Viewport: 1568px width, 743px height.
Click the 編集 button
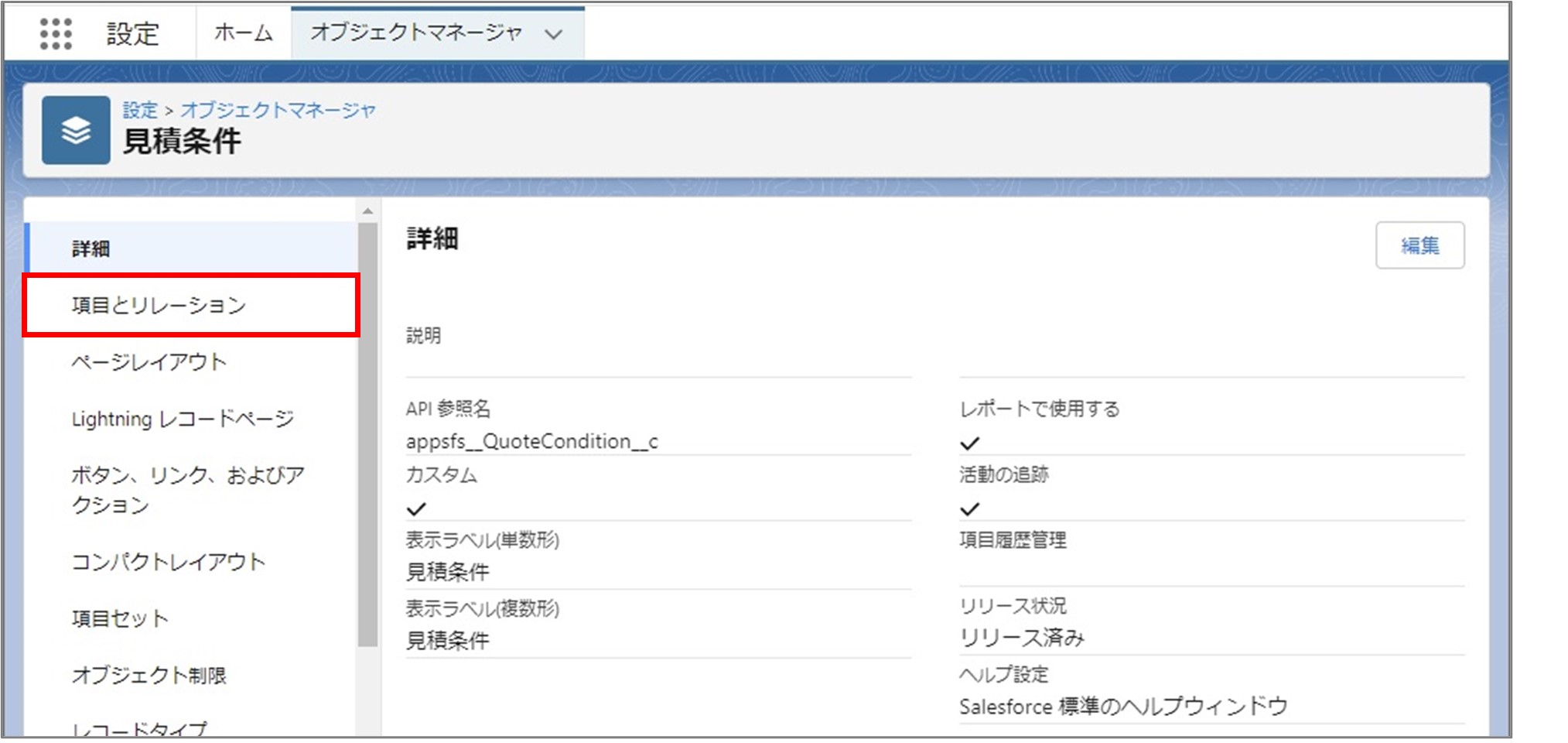point(1419,245)
